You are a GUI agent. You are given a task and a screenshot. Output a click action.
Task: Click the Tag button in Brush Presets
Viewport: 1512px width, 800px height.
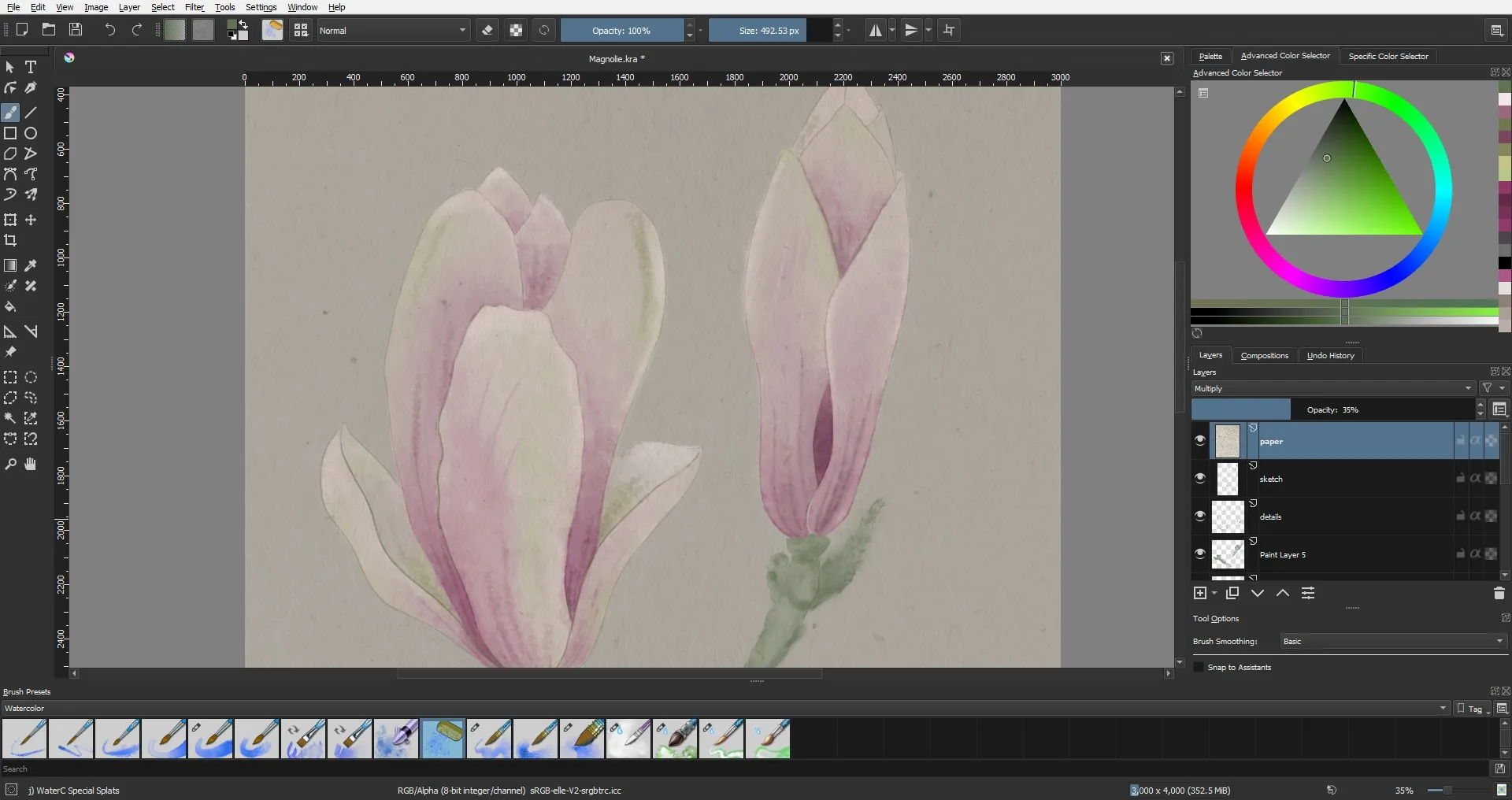(x=1472, y=709)
